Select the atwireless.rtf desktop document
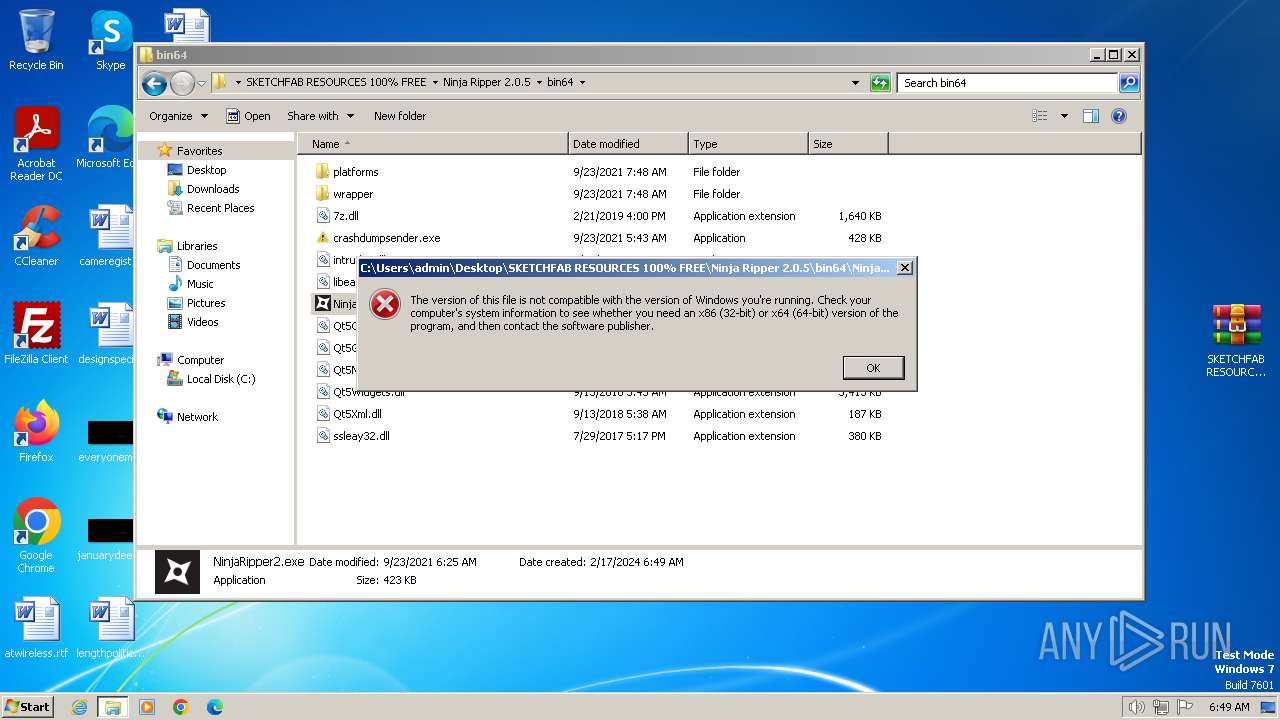 tap(36, 628)
